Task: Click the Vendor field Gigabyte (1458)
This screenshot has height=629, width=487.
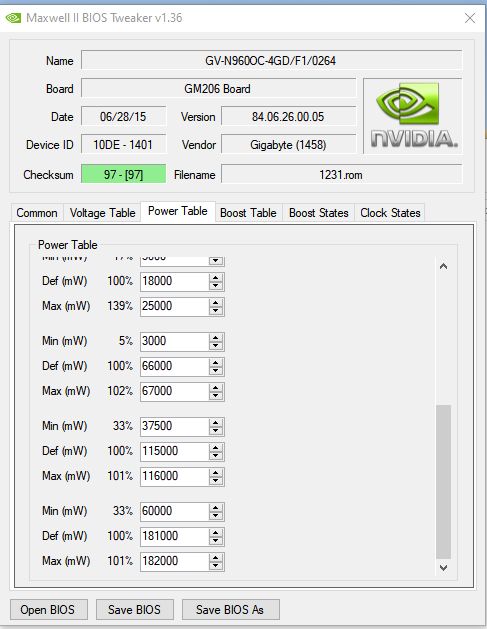Action: [288, 145]
